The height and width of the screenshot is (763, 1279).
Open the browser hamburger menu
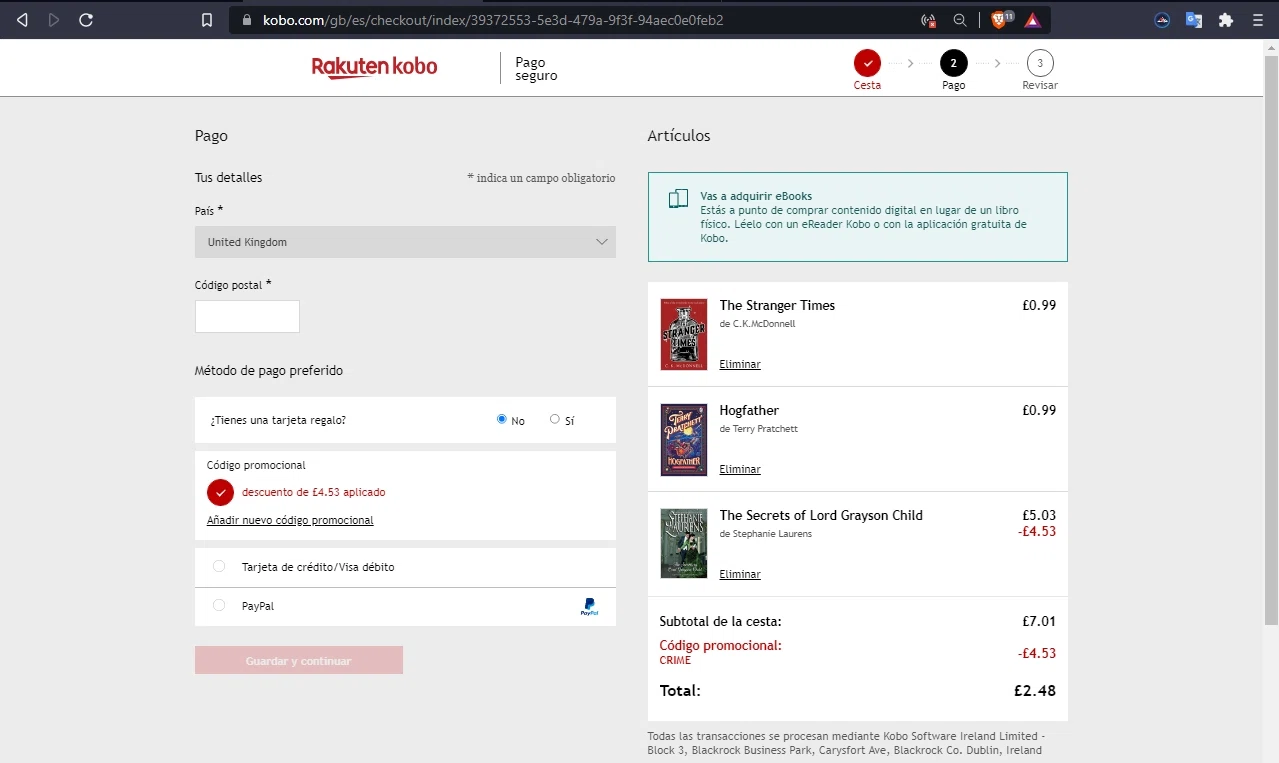coord(1258,20)
